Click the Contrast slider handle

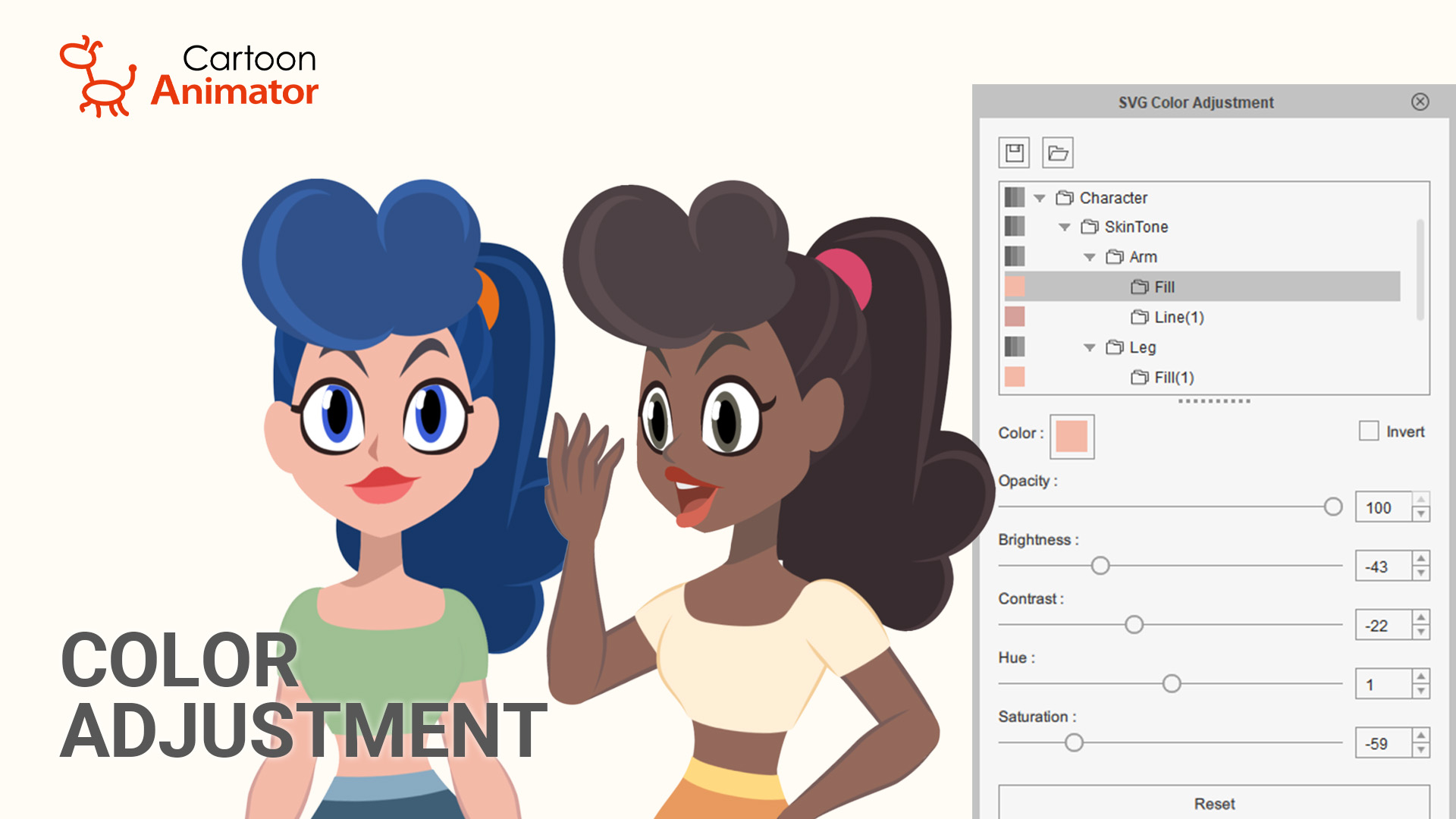(x=1134, y=625)
